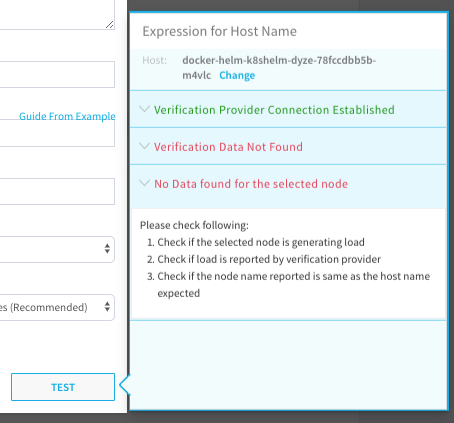Collapse chevron for No Data found section
Screen dimensions: 454x423
pyautogui.click(x=144, y=183)
